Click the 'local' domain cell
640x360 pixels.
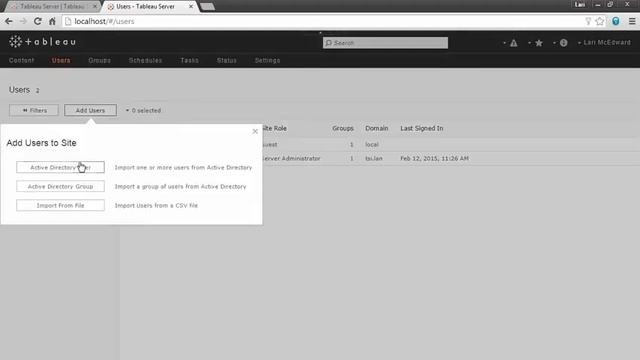(x=372, y=144)
